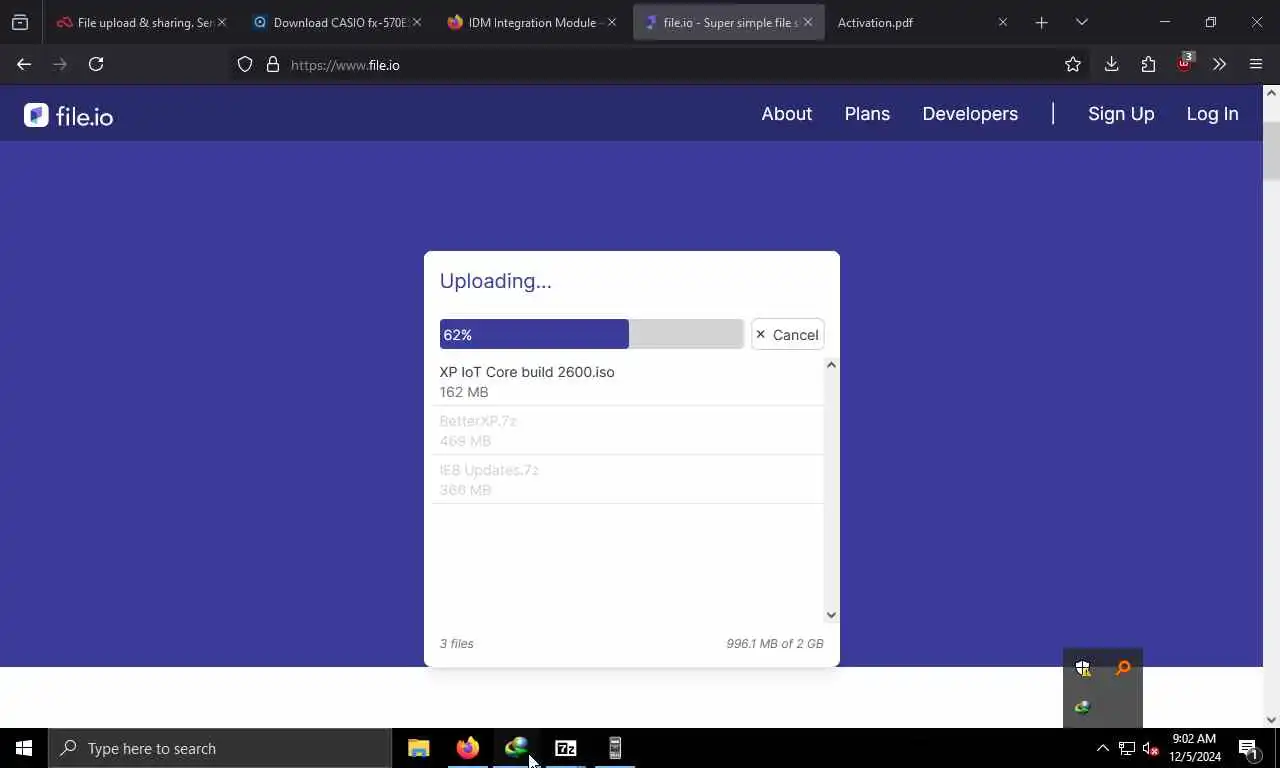Click Log In in header
The height and width of the screenshot is (768, 1280).
[1212, 114]
